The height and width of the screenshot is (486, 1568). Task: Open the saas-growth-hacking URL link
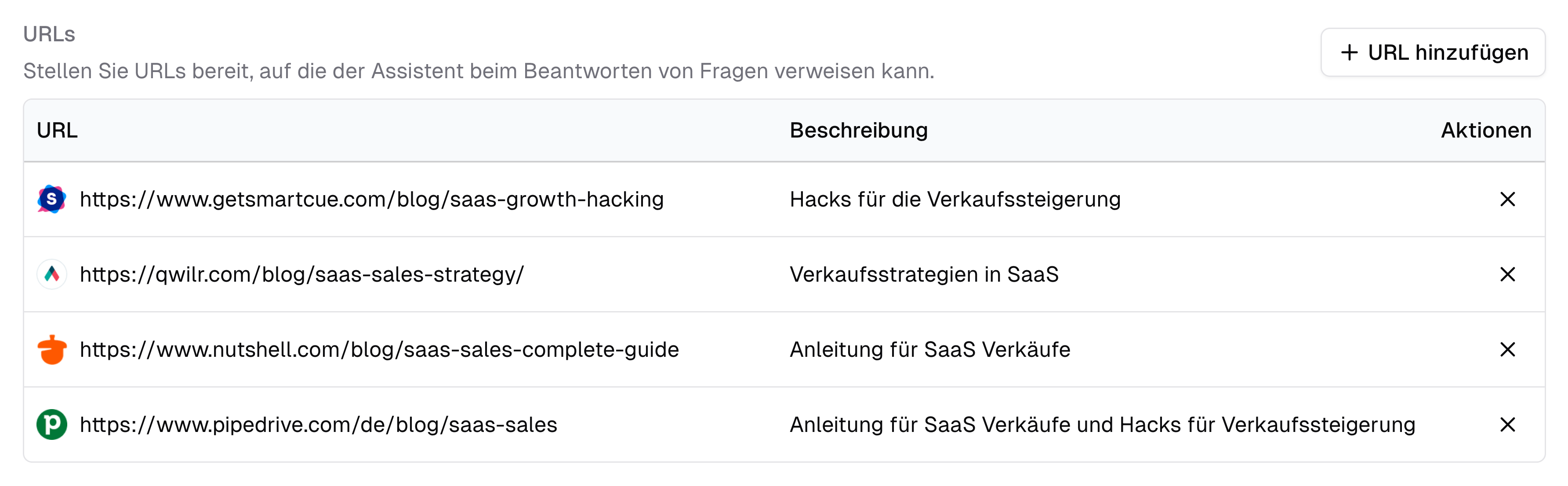point(373,198)
